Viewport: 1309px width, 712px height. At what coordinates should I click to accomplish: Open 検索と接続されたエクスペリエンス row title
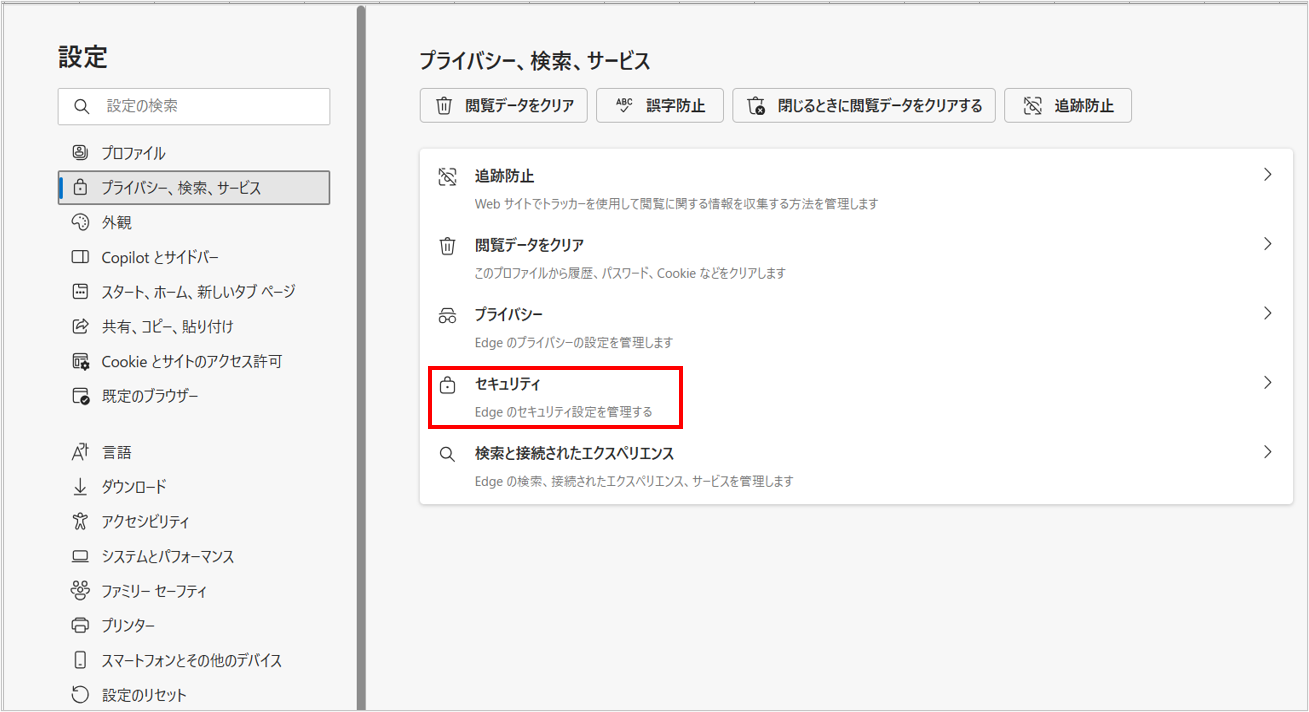574,453
